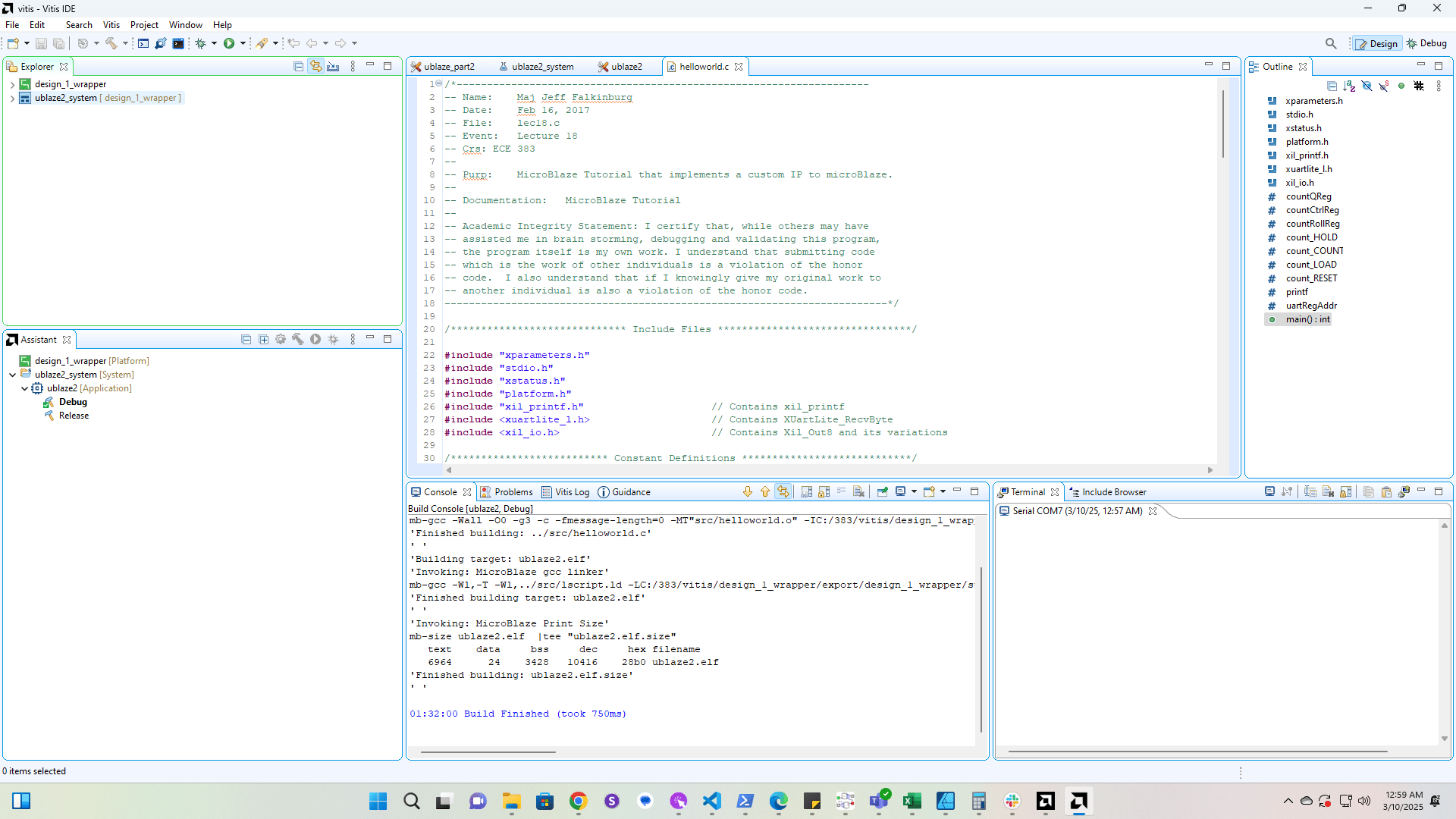This screenshot has width=1456, height=819.
Task: Switch to the ublaze2_system editor tab
Action: coord(541,67)
